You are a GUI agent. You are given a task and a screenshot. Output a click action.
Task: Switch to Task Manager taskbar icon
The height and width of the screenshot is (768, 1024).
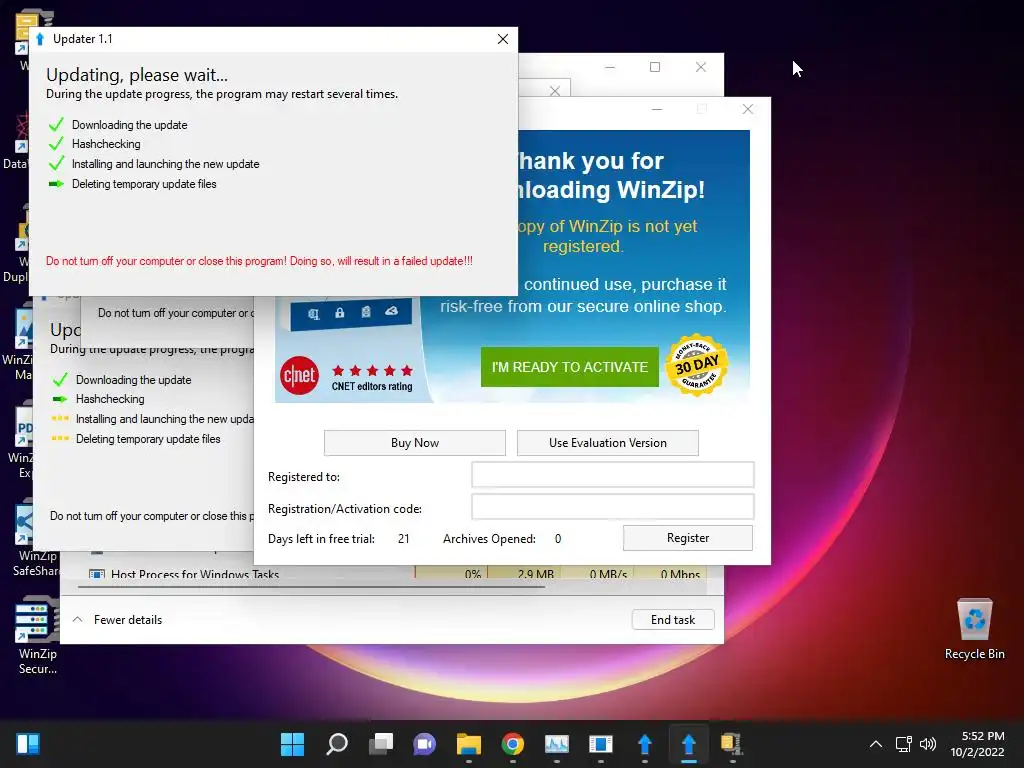pyautogui.click(x=556, y=744)
